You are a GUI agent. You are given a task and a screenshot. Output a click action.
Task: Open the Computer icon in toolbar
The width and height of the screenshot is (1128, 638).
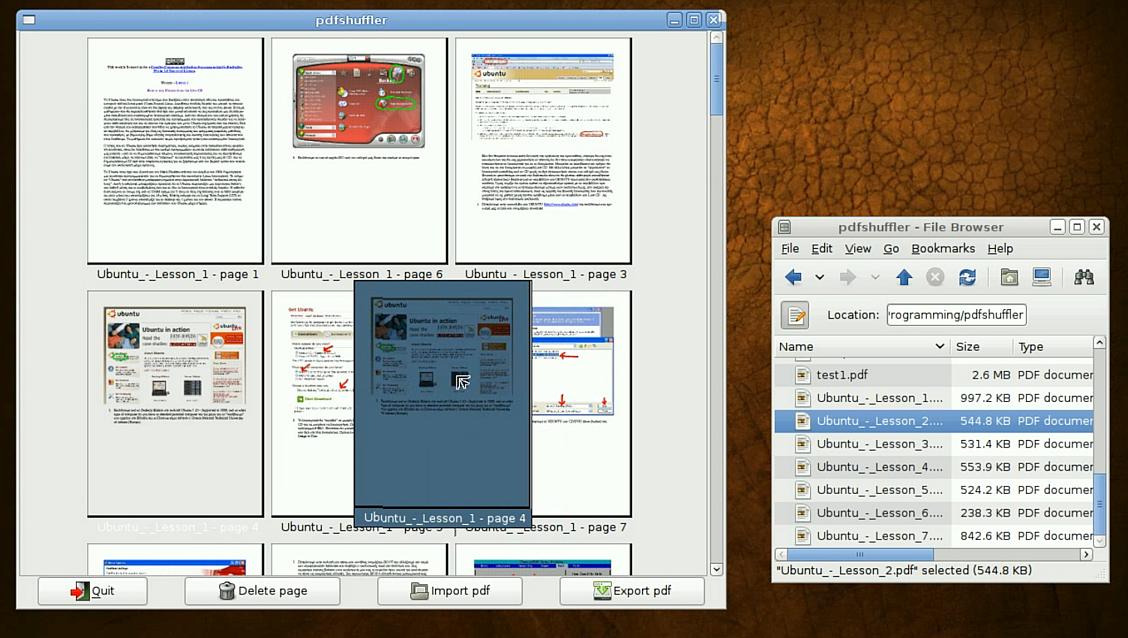[x=1042, y=277]
